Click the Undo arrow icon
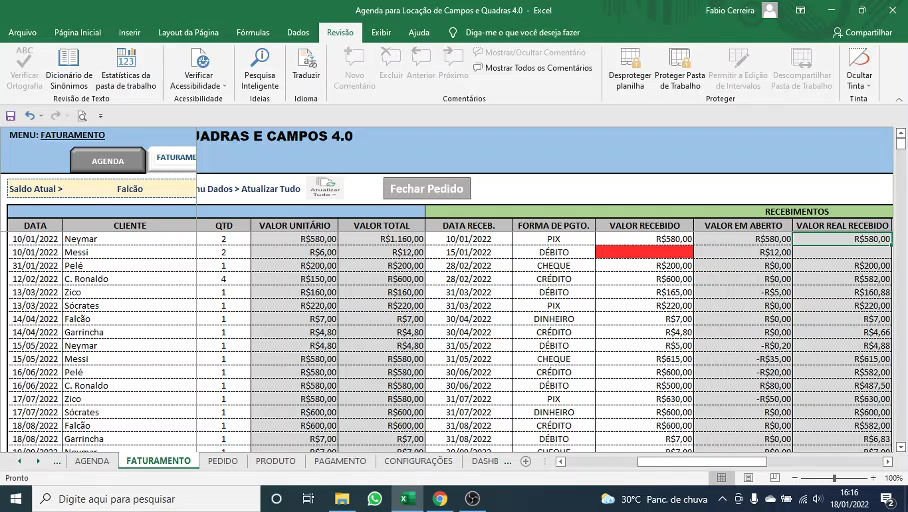 point(30,116)
